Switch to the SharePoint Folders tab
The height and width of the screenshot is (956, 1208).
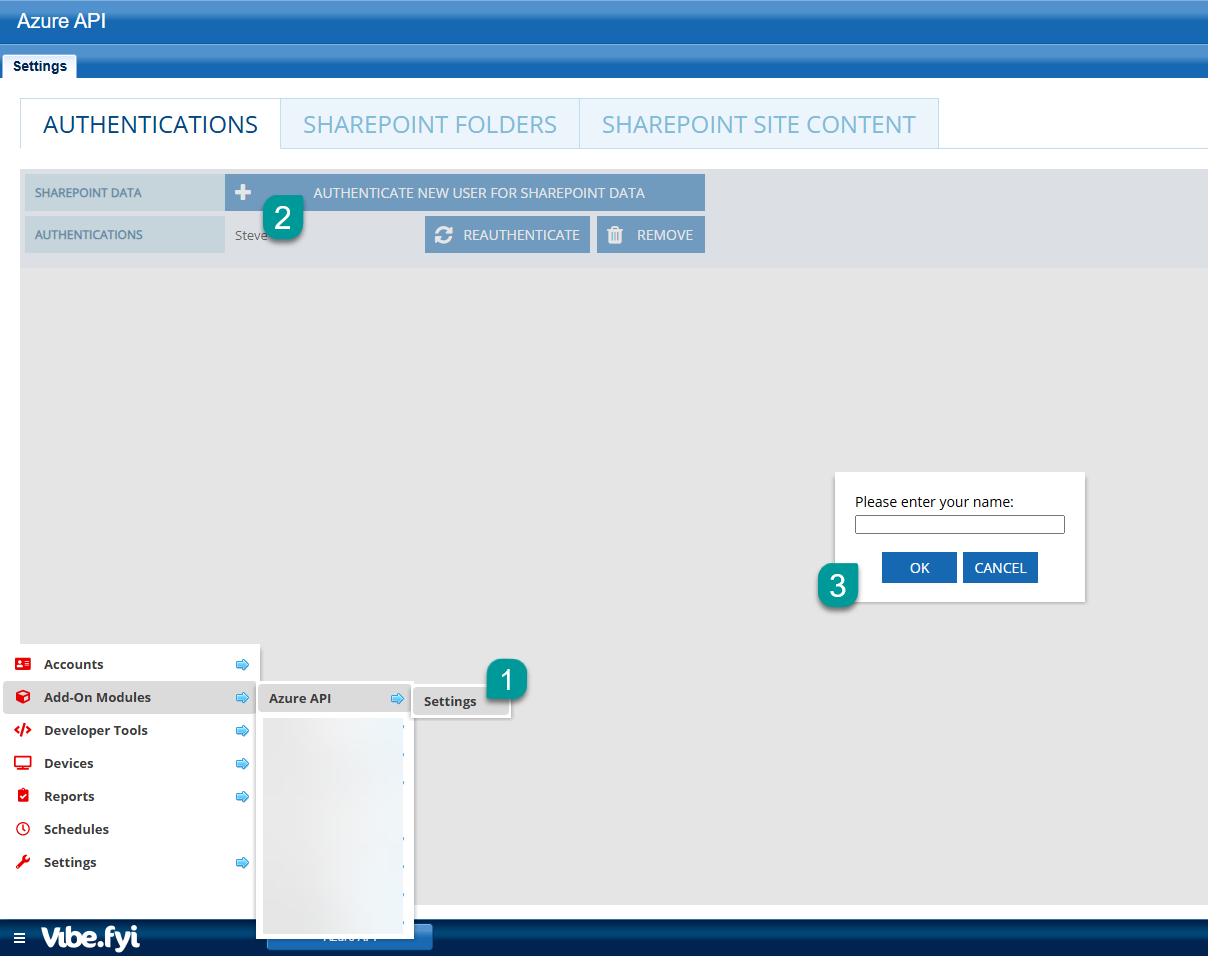[430, 124]
